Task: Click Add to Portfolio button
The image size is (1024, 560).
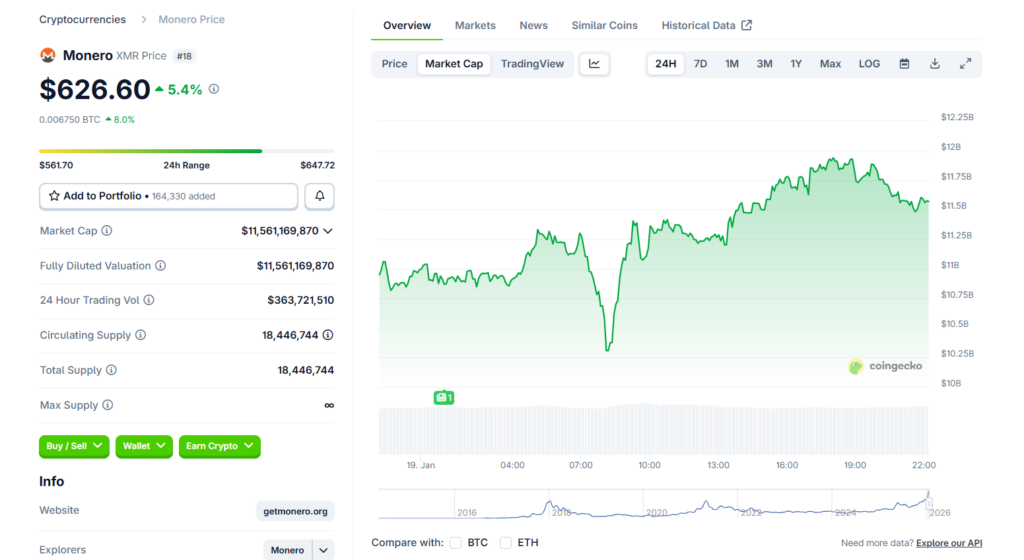Action: [x=168, y=196]
